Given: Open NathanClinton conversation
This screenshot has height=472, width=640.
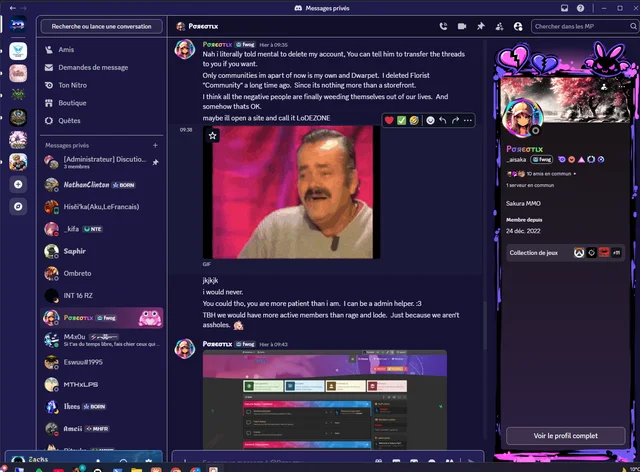Looking at the screenshot, I should tap(101, 185).
